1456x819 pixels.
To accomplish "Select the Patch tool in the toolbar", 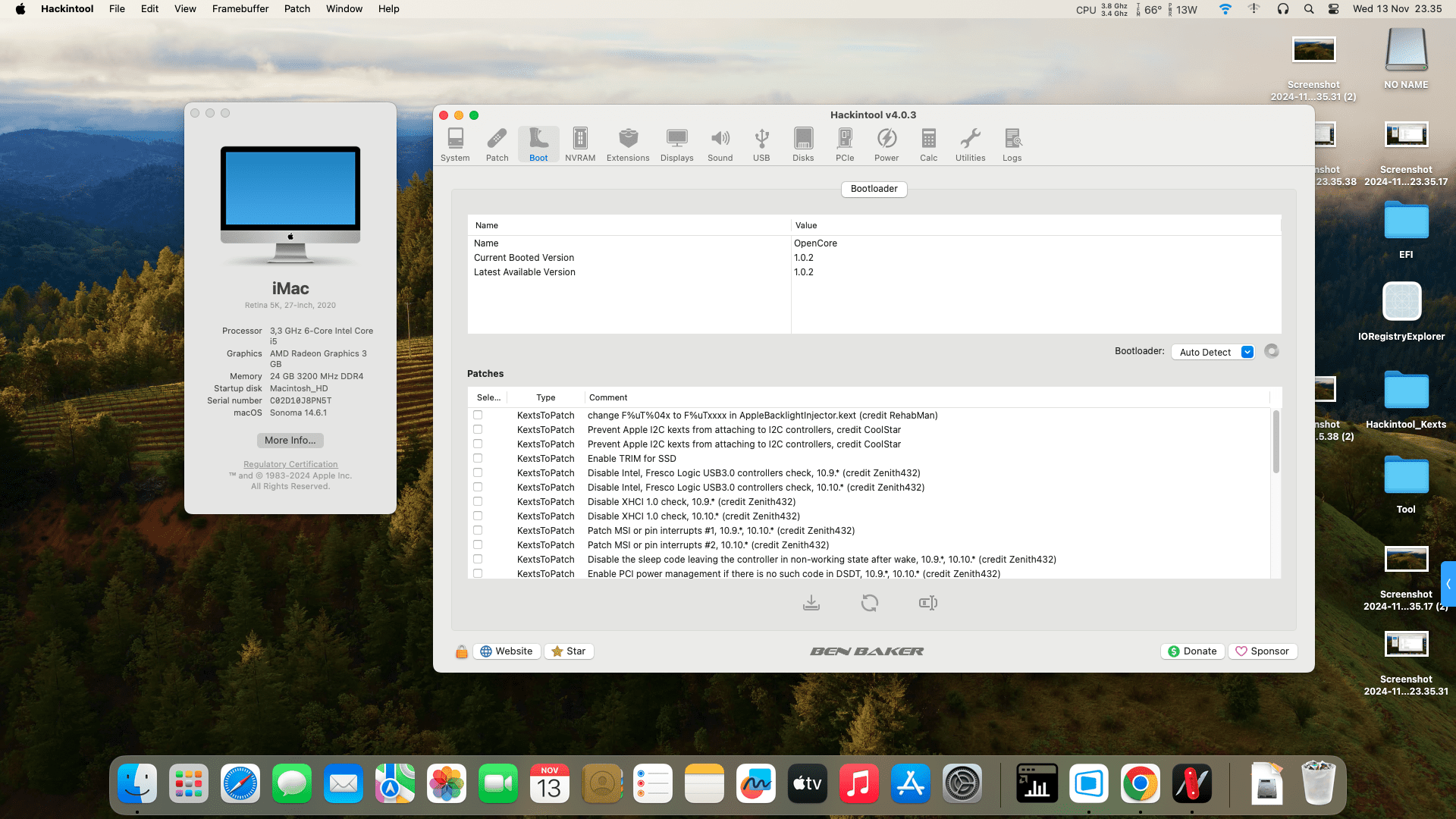I will coord(497,144).
